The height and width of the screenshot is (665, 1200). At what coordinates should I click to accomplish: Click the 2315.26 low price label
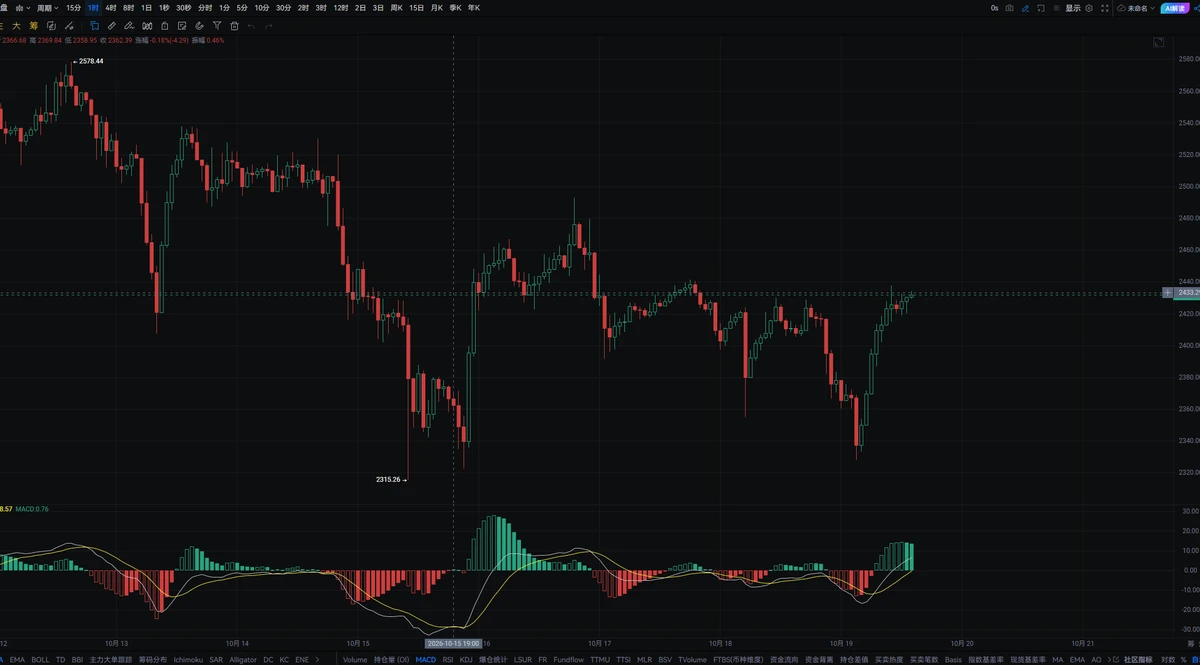(x=388, y=480)
